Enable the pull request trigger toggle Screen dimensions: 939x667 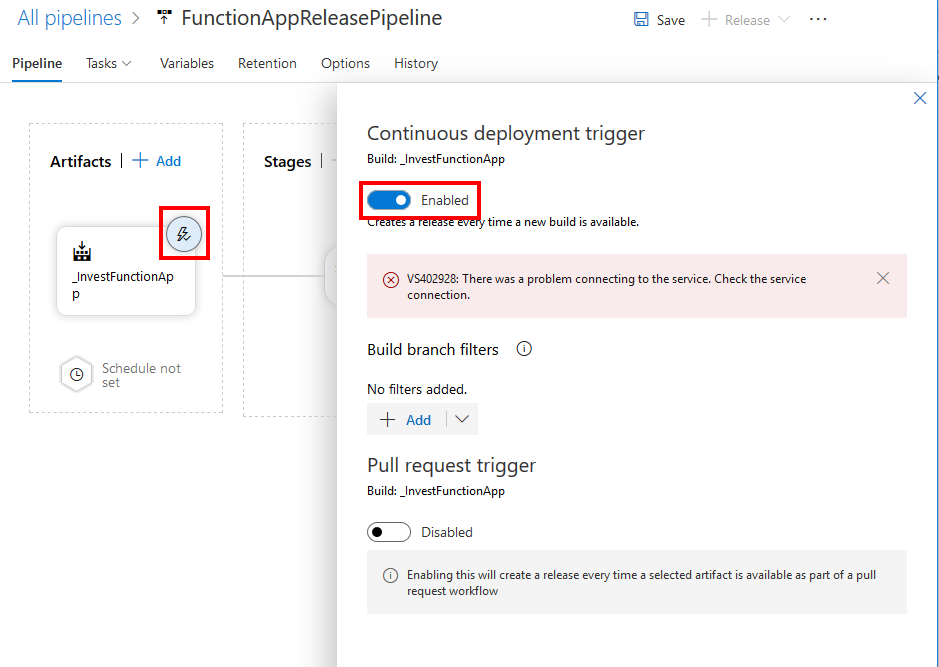389,532
